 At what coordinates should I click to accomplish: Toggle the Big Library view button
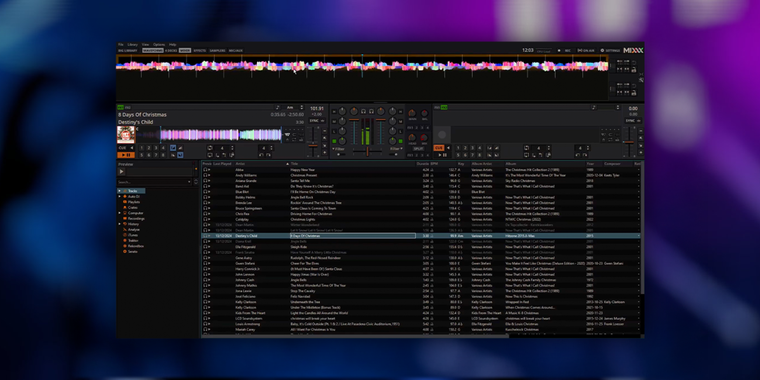tap(128, 50)
